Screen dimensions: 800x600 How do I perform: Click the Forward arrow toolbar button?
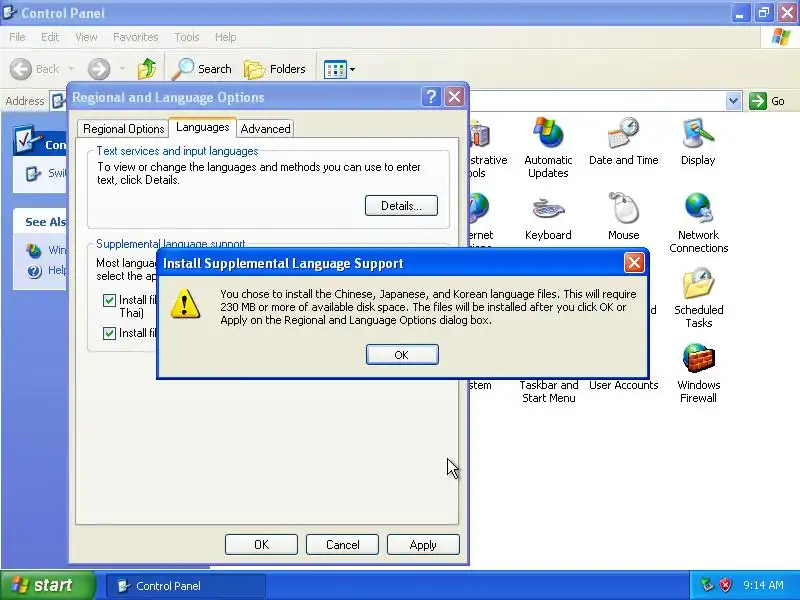tap(99, 69)
